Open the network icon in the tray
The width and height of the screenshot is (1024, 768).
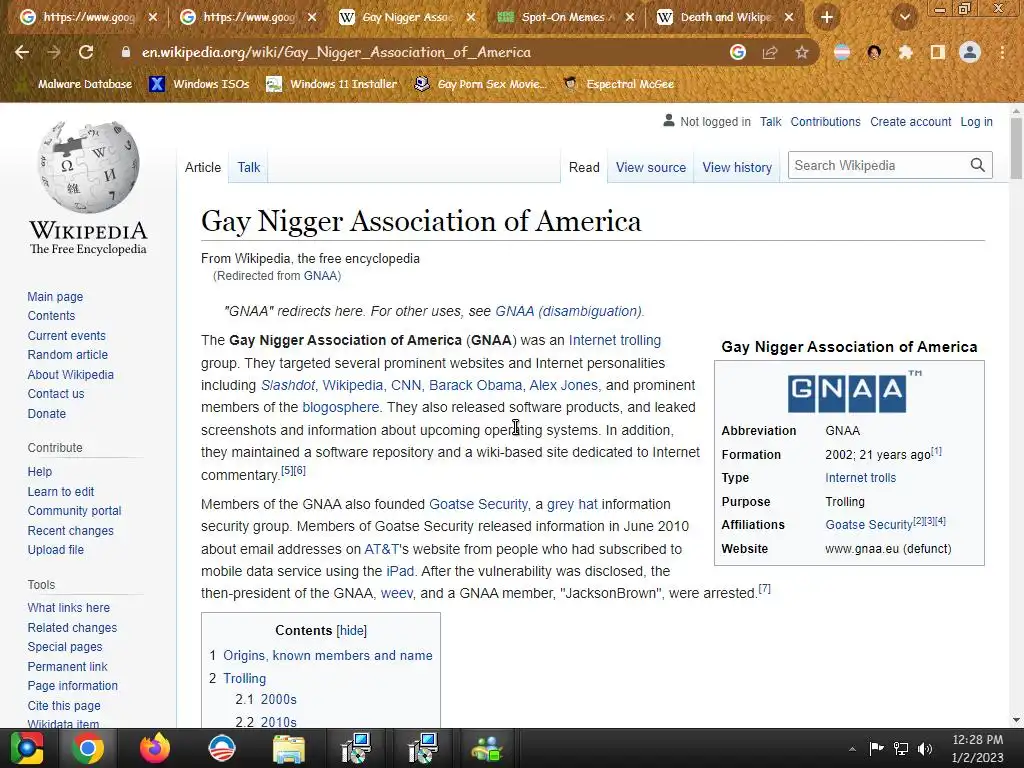pos(901,748)
